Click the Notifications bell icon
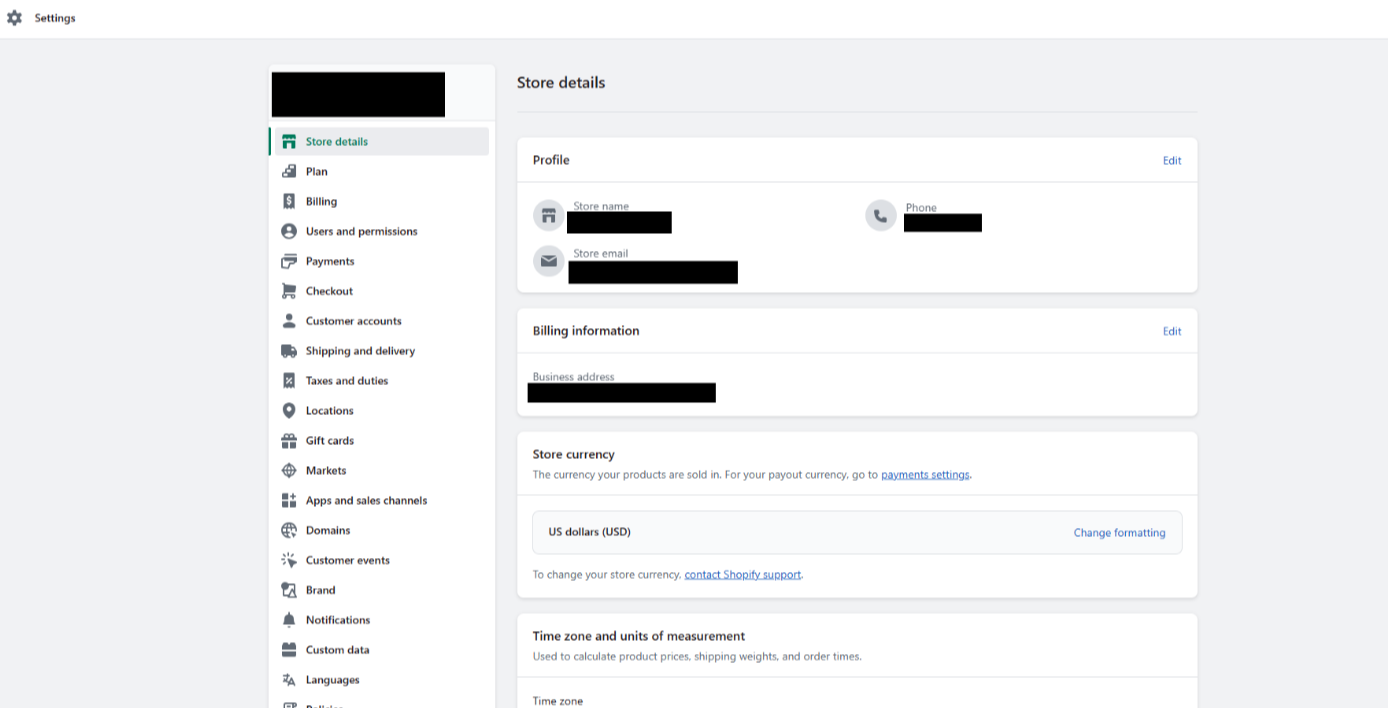Image resolution: width=1388 pixels, height=708 pixels. (x=289, y=620)
